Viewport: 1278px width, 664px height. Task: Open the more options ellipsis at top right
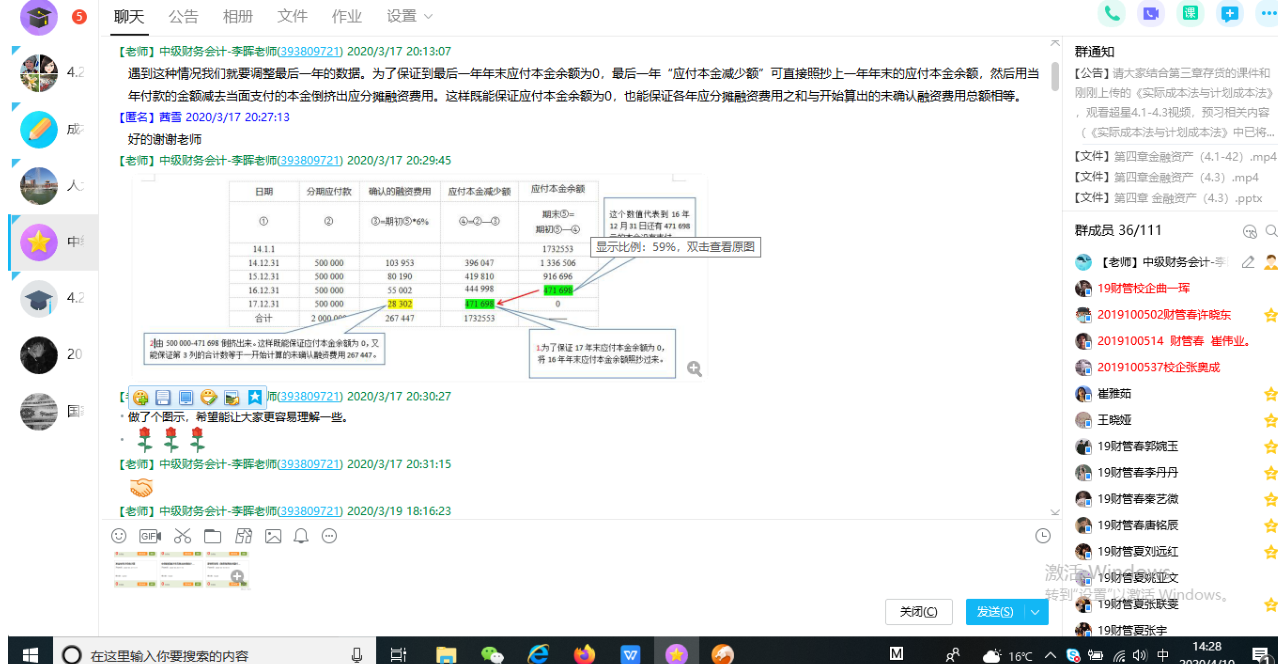click(x=1267, y=14)
